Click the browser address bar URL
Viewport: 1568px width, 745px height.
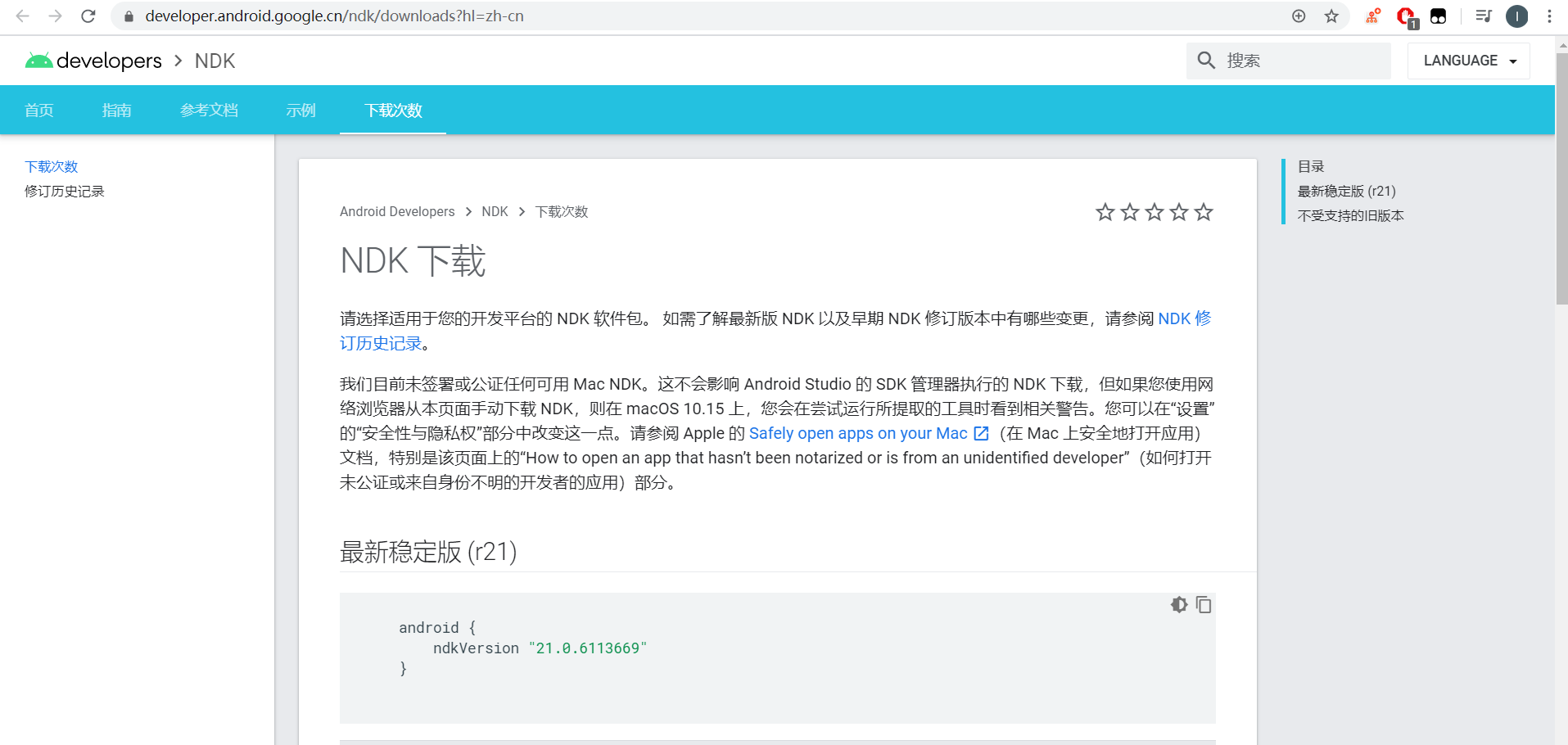334,16
